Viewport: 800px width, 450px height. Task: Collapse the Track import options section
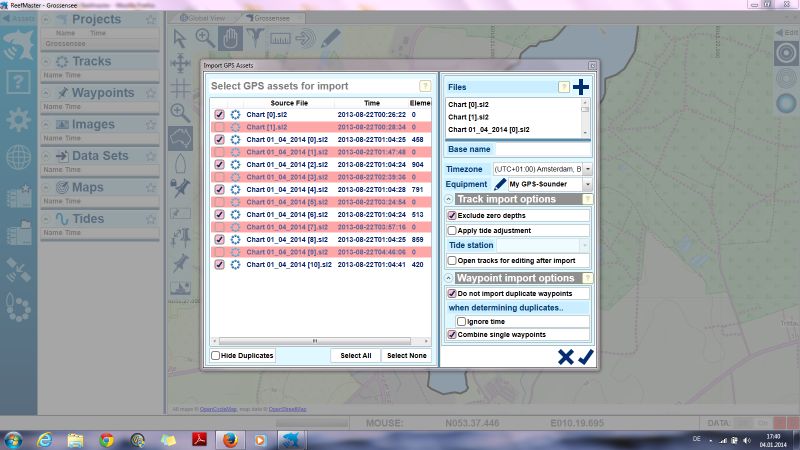(449, 199)
